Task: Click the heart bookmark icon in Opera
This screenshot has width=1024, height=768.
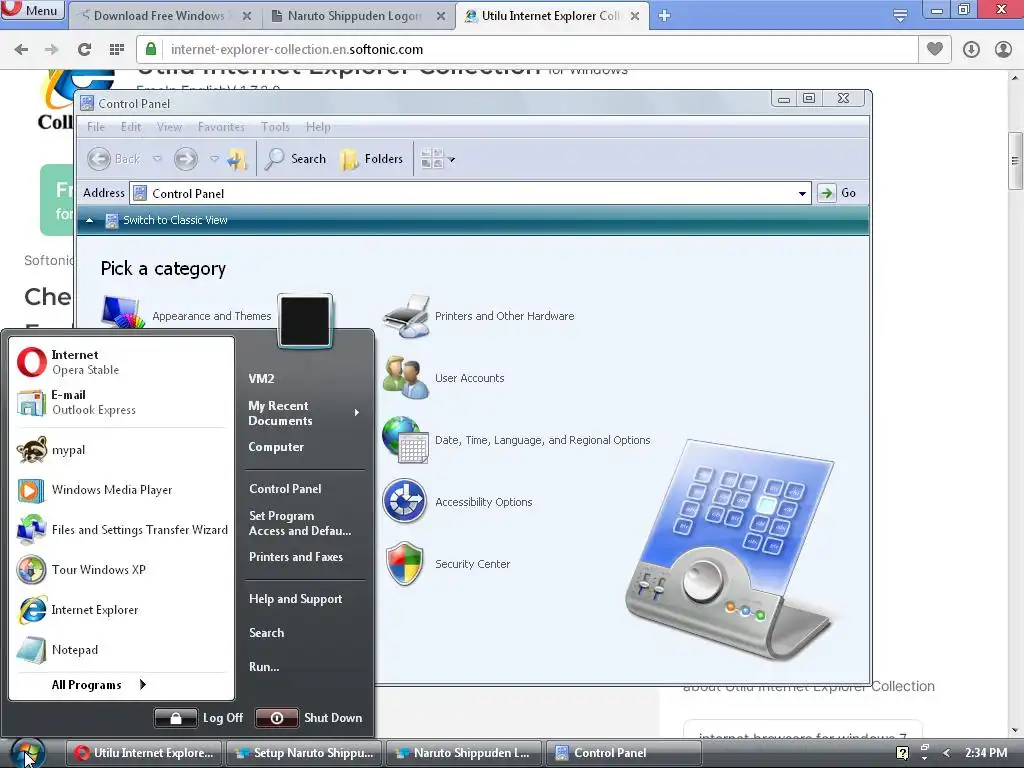Action: (935, 49)
